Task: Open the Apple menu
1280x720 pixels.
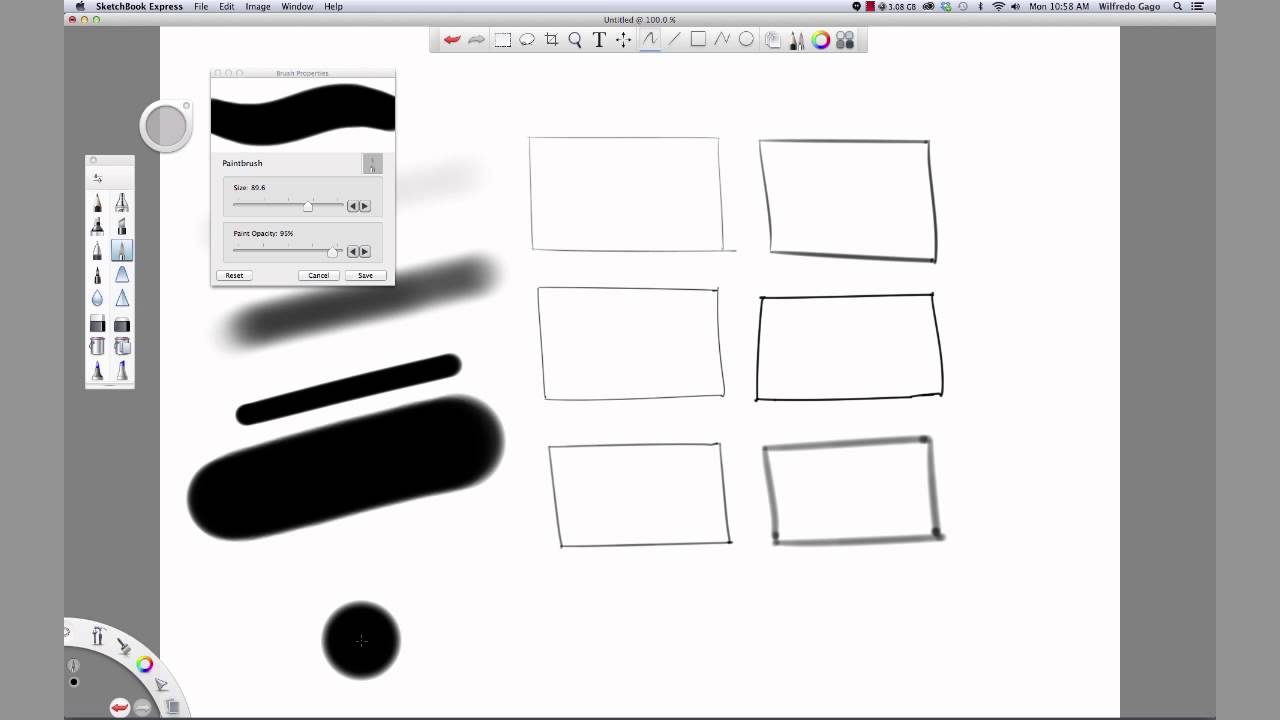Action: pyautogui.click(x=80, y=6)
